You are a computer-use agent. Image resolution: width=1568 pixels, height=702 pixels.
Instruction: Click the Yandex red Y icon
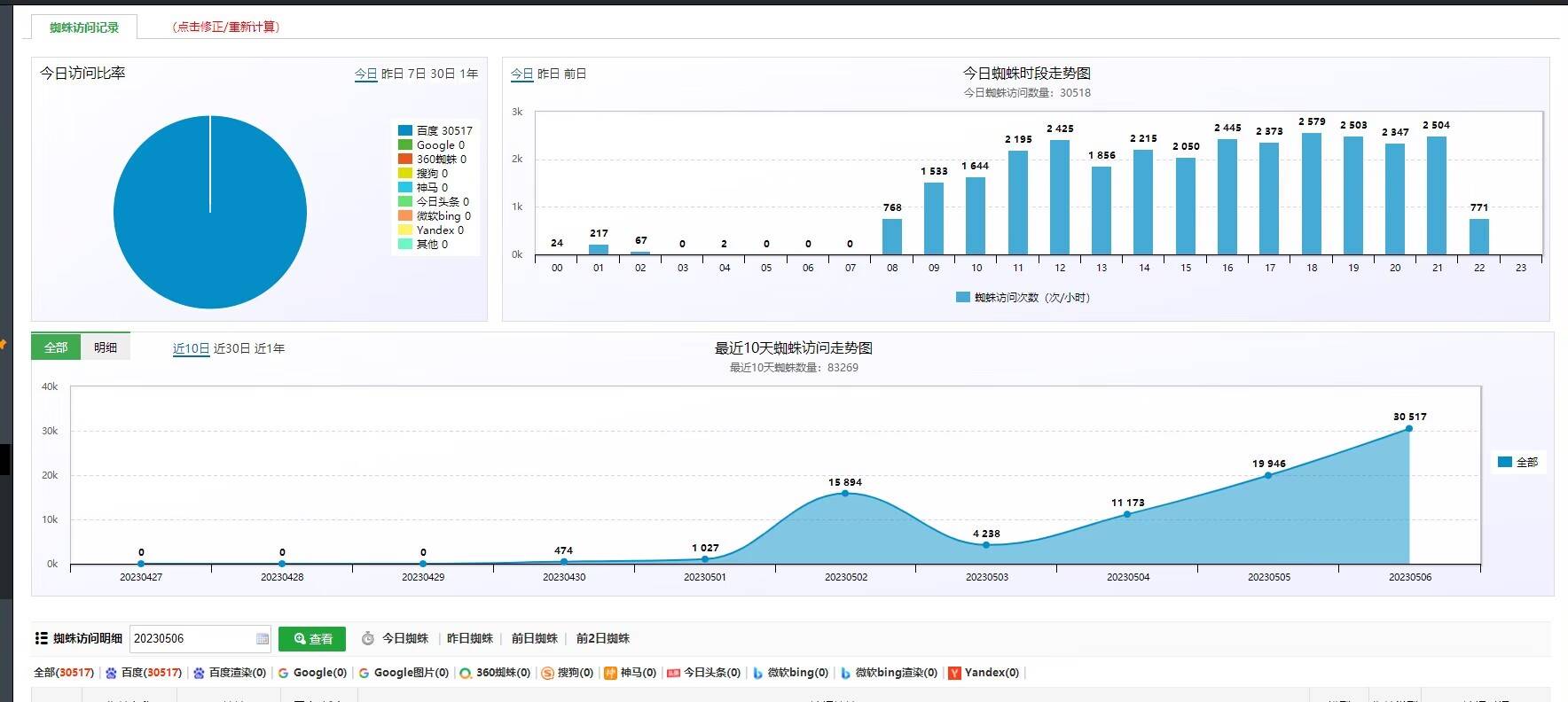(x=954, y=673)
